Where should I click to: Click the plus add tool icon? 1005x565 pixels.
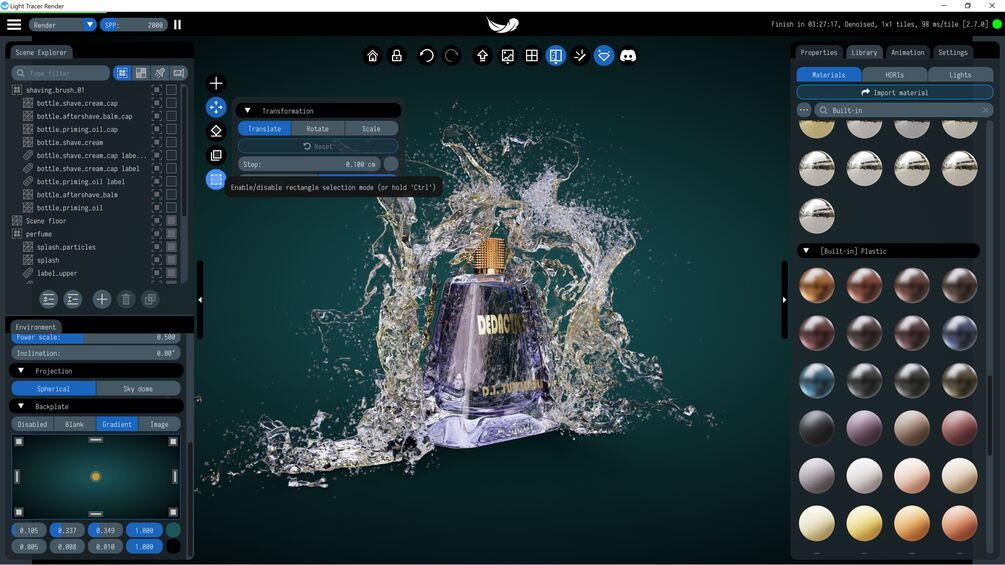pos(216,83)
